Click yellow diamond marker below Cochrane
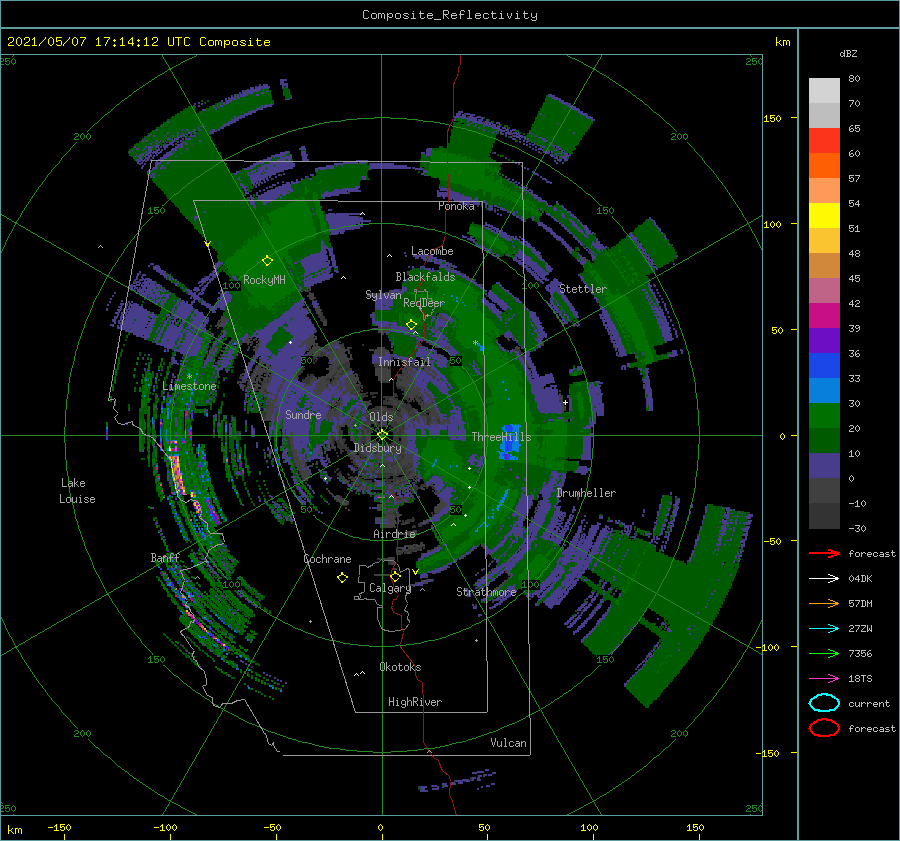This screenshot has width=900, height=841. point(342,578)
